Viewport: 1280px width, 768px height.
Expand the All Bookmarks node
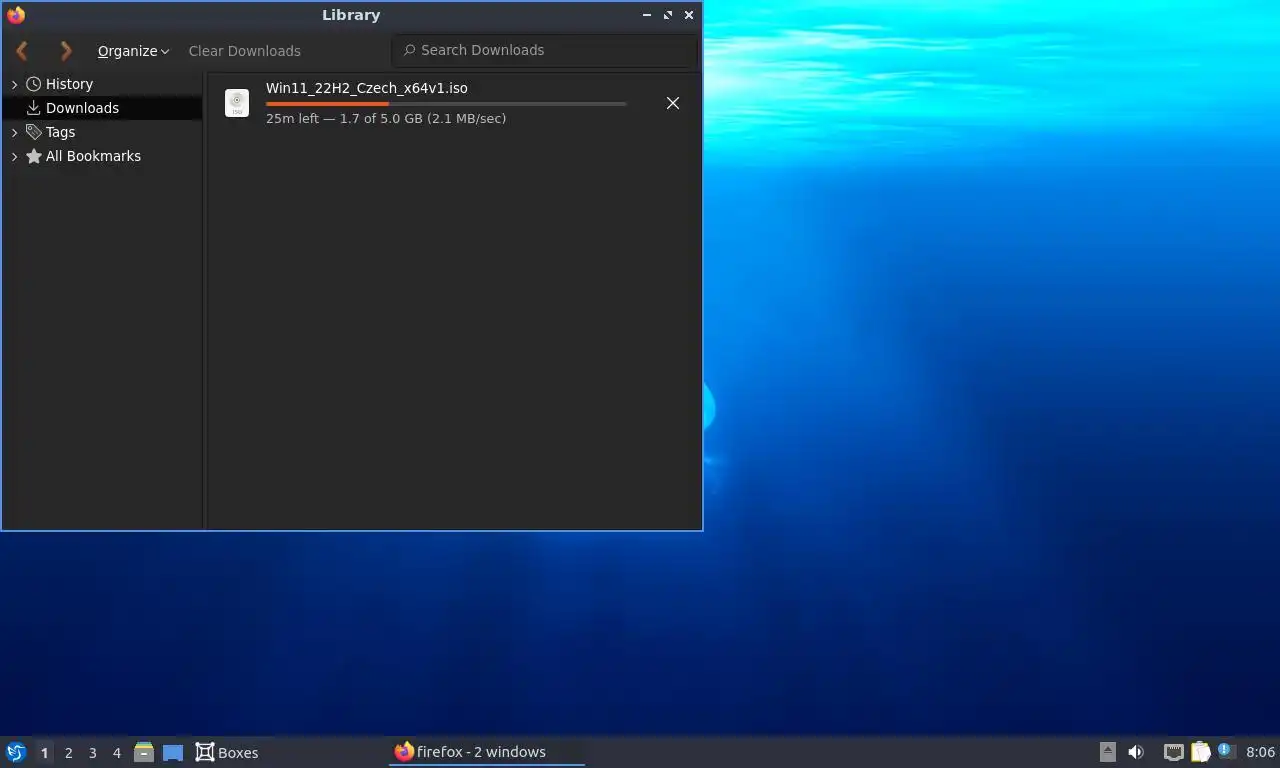point(14,156)
